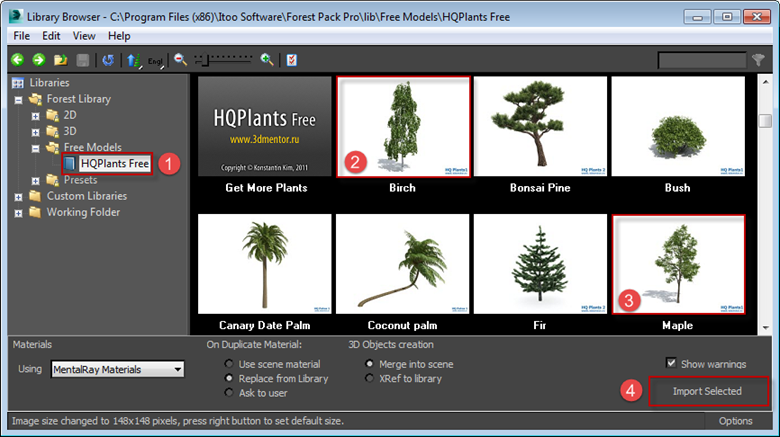Image resolution: width=780 pixels, height=437 pixels.
Task: Click the blue refresh icon
Action: point(108,60)
